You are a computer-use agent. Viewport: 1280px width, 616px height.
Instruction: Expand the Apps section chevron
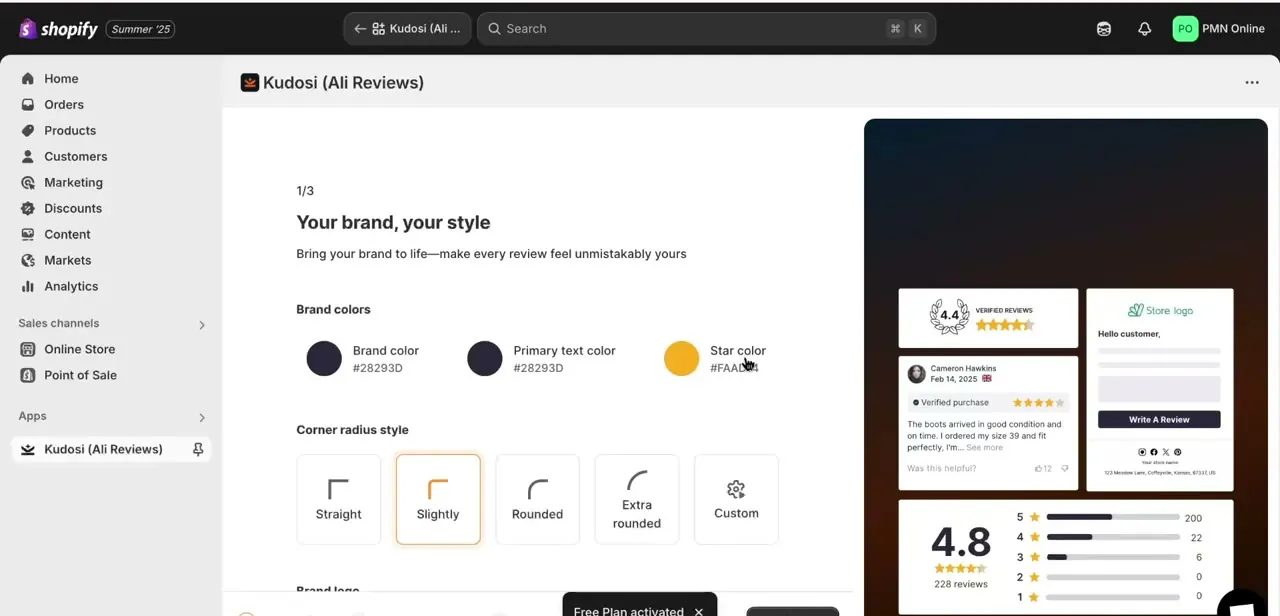[202, 417]
